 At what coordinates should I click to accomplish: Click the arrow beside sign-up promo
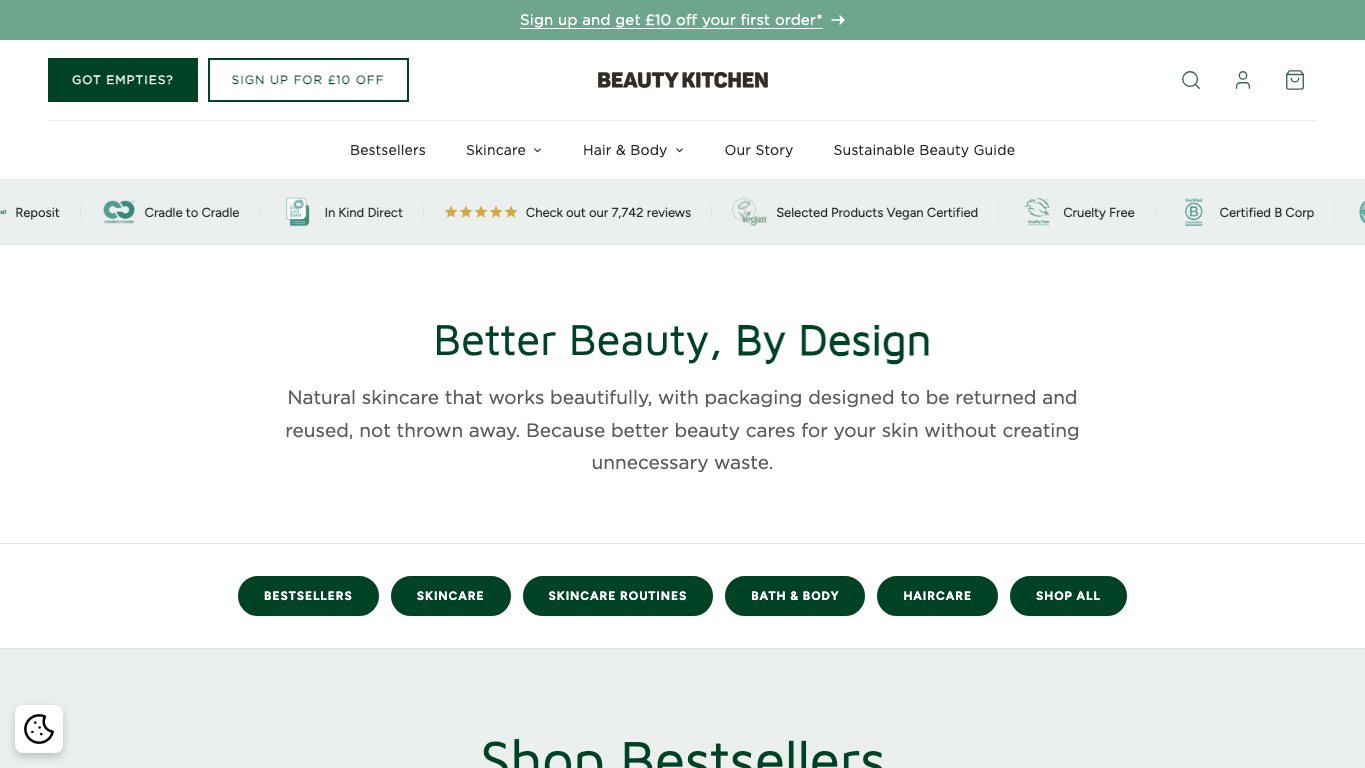(838, 20)
